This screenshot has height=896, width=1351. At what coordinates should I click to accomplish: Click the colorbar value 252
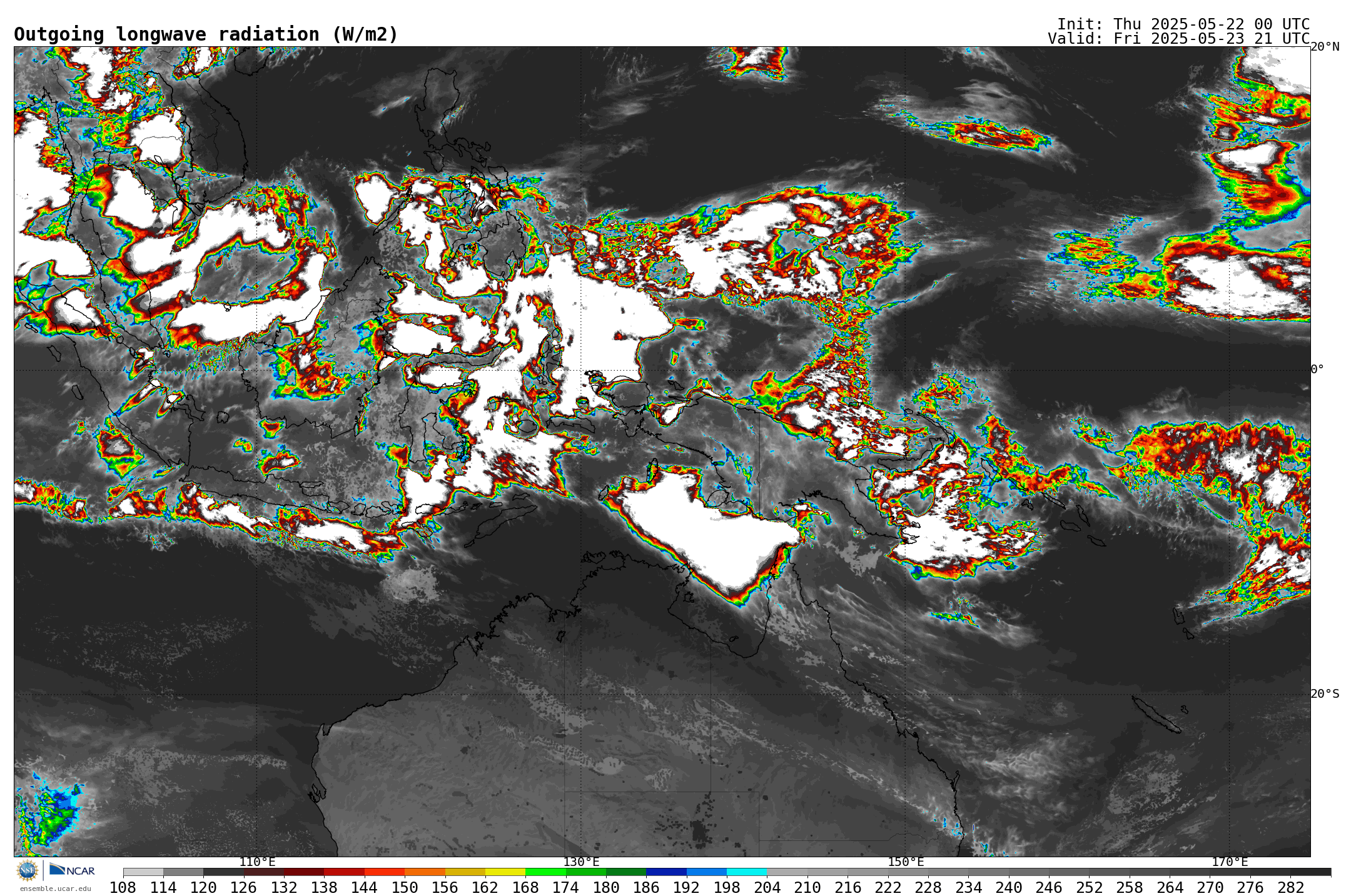tap(1089, 888)
